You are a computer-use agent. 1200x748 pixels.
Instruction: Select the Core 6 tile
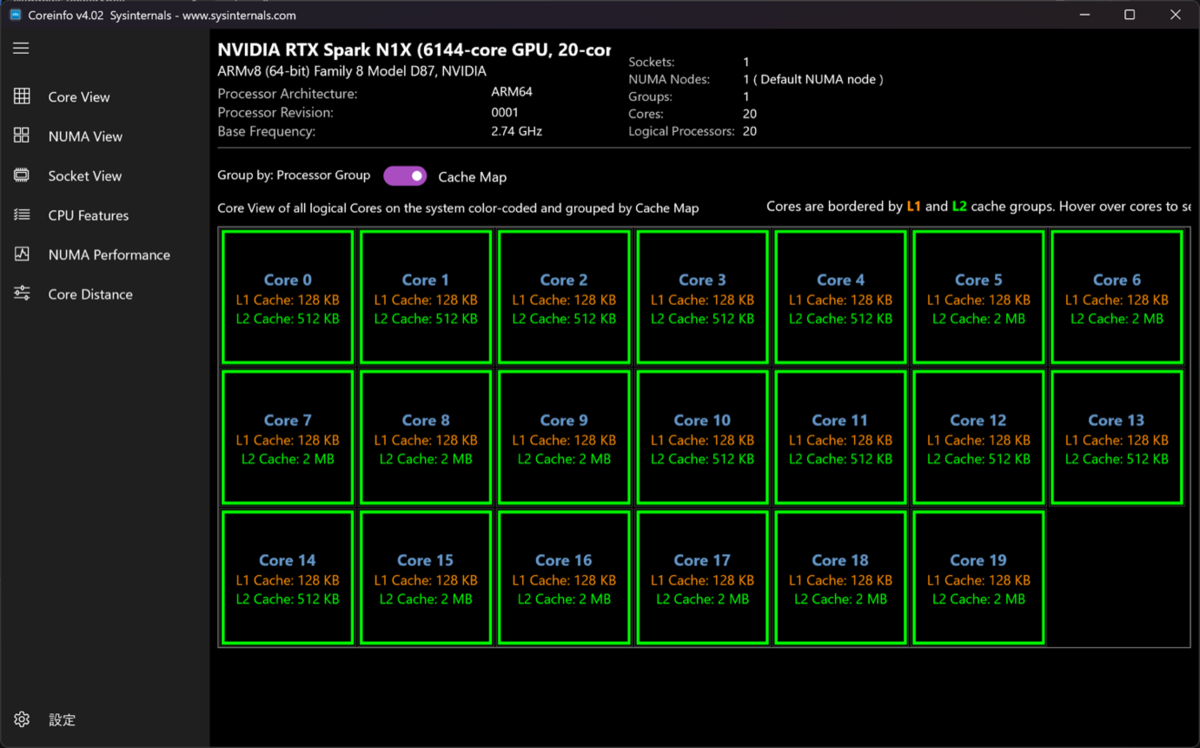pyautogui.click(x=1117, y=297)
